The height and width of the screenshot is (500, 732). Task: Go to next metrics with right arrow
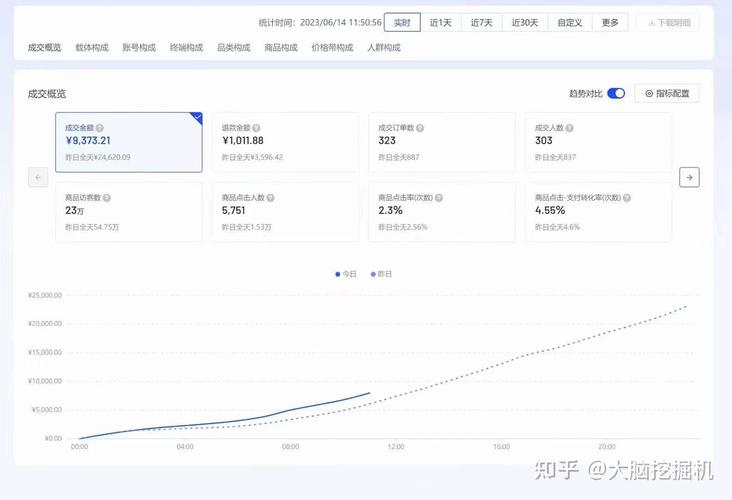(x=689, y=177)
